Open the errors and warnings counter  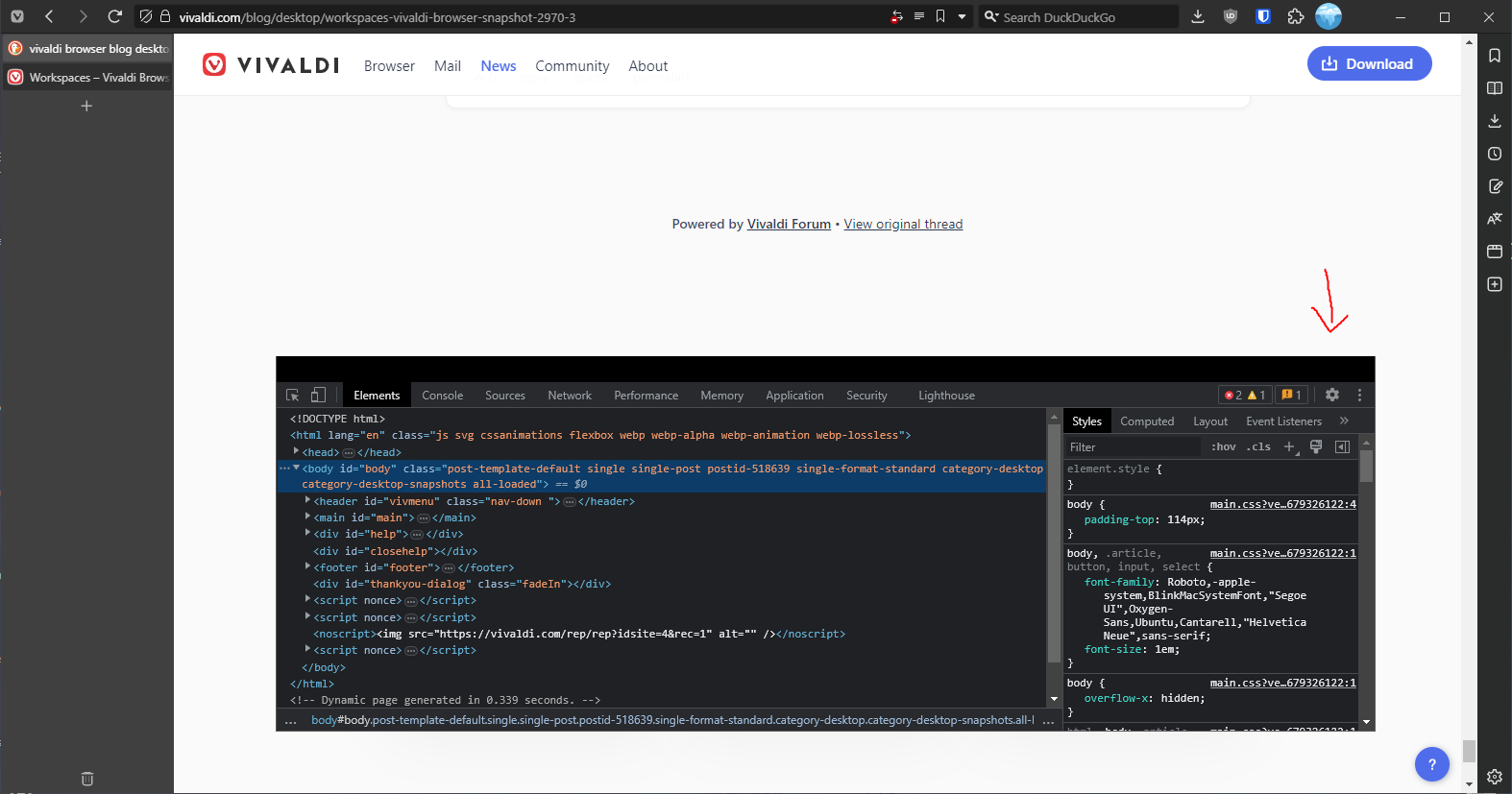coord(1245,395)
